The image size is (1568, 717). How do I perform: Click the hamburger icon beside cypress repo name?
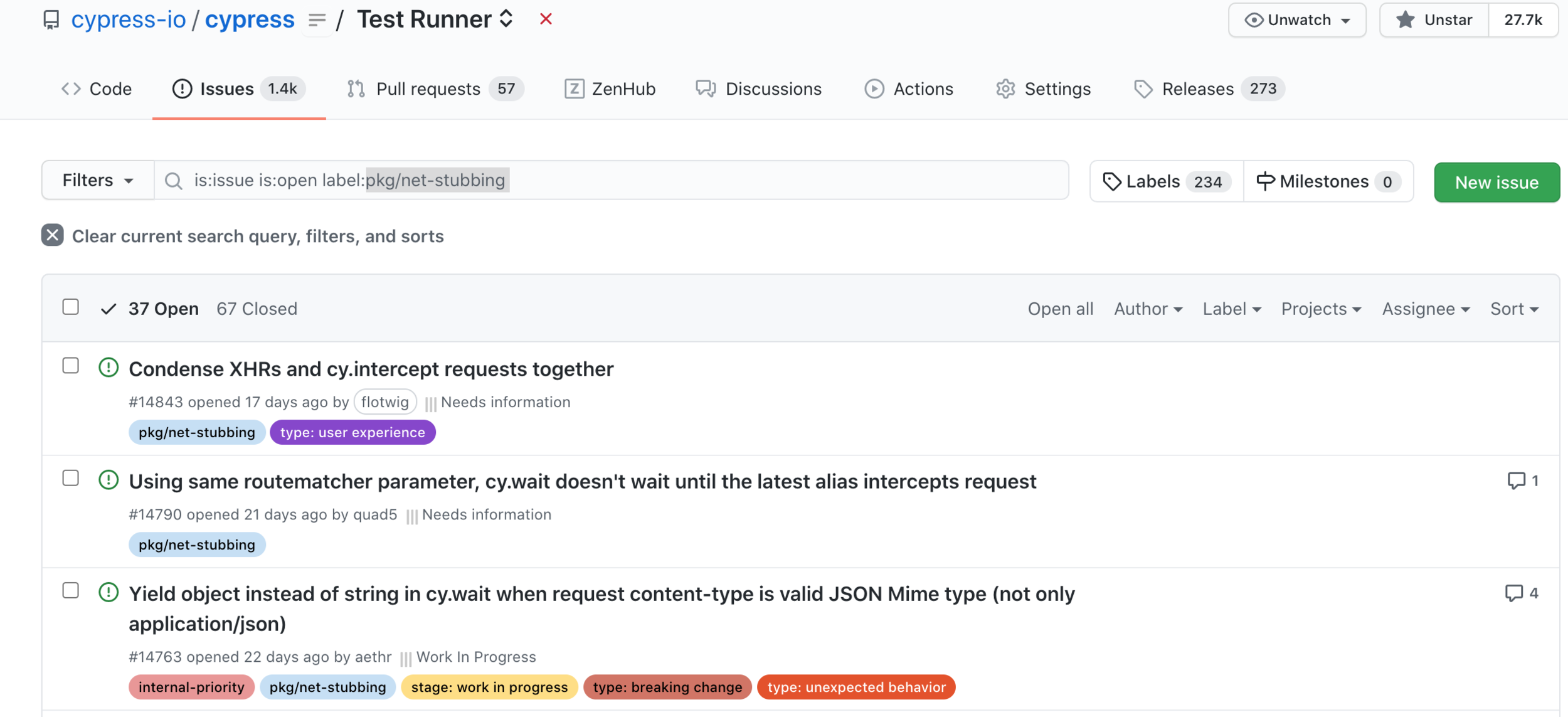317,20
